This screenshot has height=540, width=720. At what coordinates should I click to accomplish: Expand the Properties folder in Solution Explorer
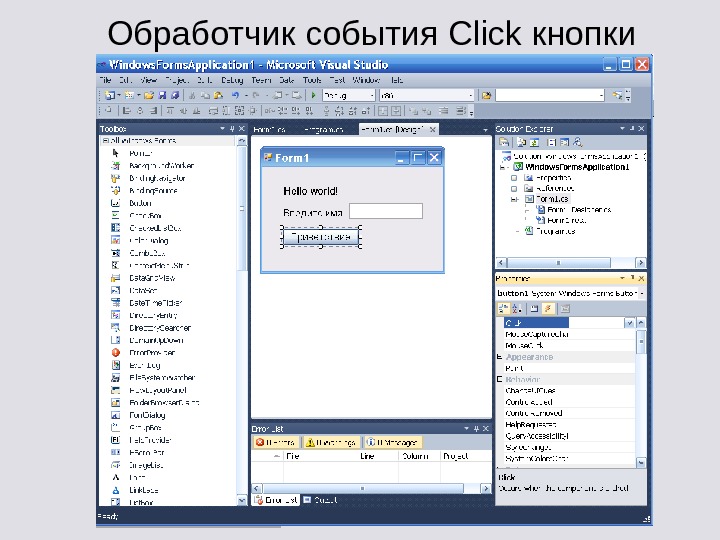point(514,178)
